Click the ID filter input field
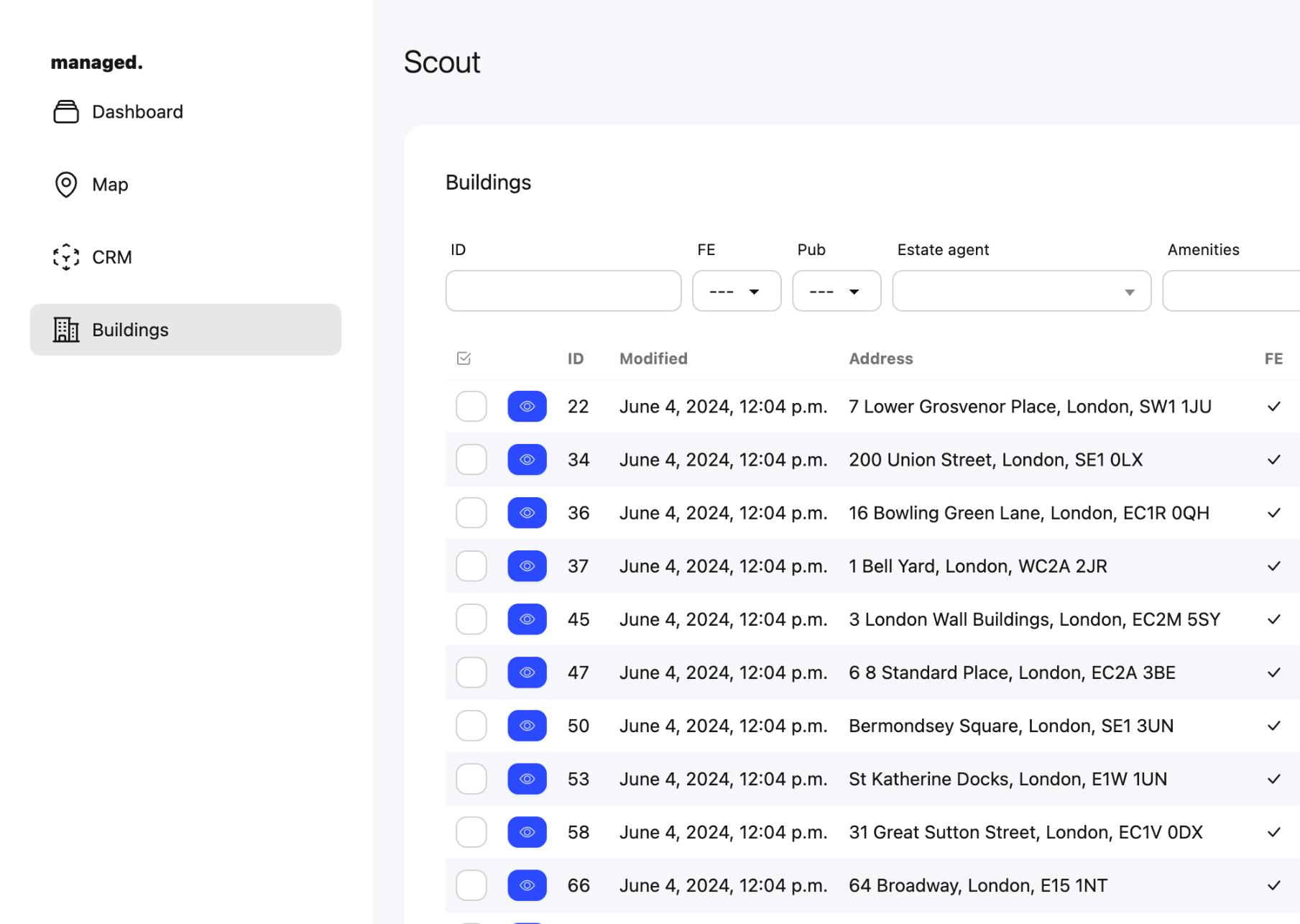1300x924 pixels. click(x=563, y=291)
